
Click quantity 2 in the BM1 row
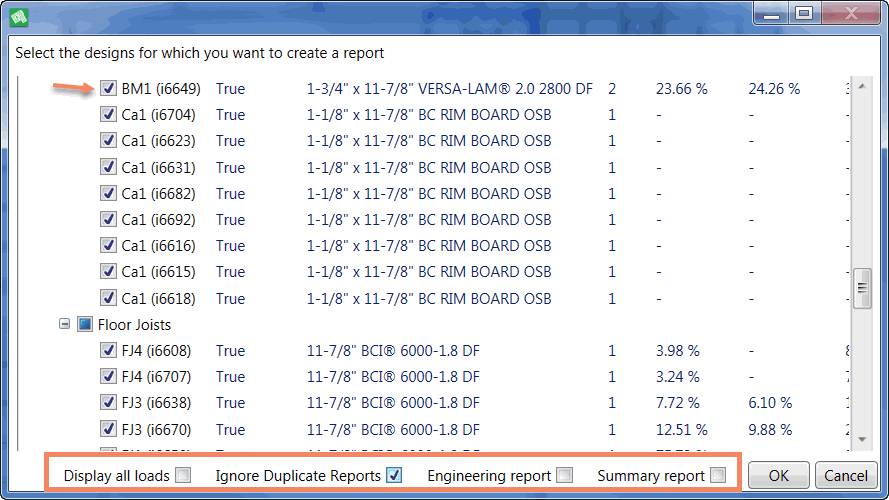coord(612,89)
